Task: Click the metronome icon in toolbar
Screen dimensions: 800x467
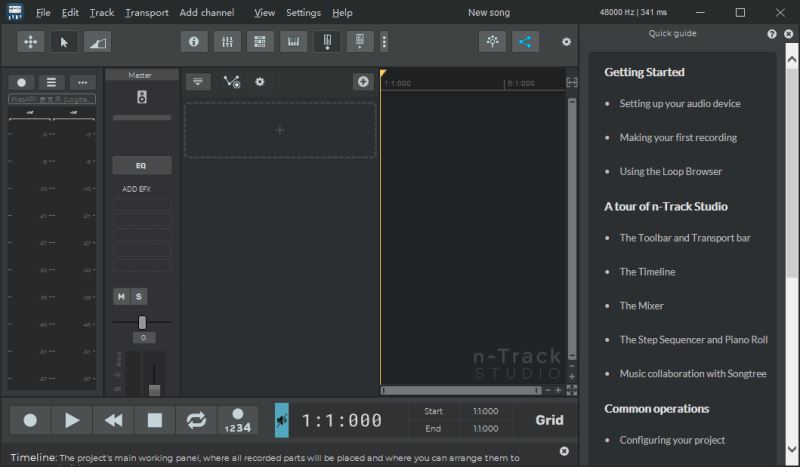Action: click(326, 42)
